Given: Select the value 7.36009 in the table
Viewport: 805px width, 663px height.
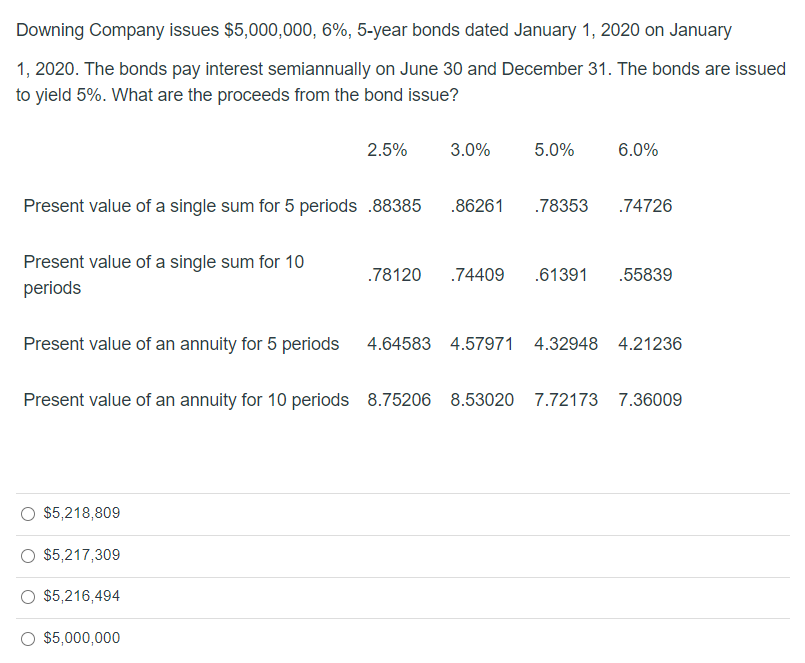Looking at the screenshot, I should pyautogui.click(x=650, y=399).
